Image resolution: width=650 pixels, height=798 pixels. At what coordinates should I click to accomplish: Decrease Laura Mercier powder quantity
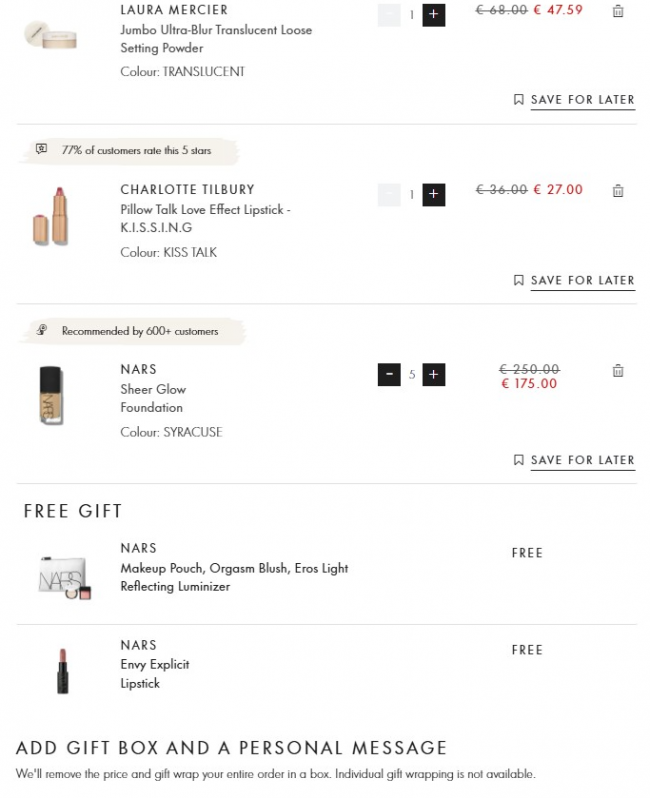(389, 14)
